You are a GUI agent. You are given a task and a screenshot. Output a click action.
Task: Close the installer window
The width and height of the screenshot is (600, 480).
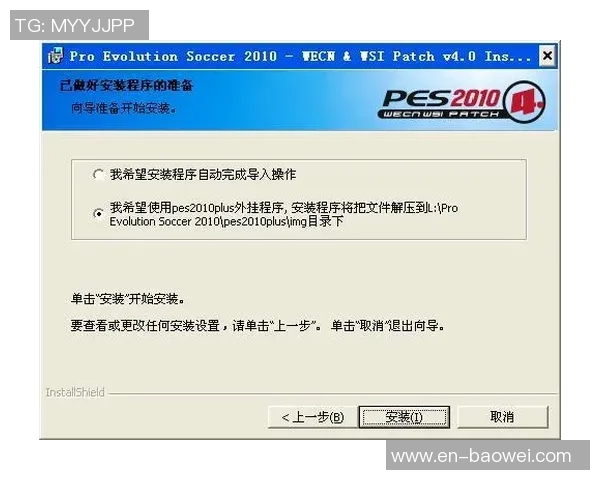(x=547, y=56)
